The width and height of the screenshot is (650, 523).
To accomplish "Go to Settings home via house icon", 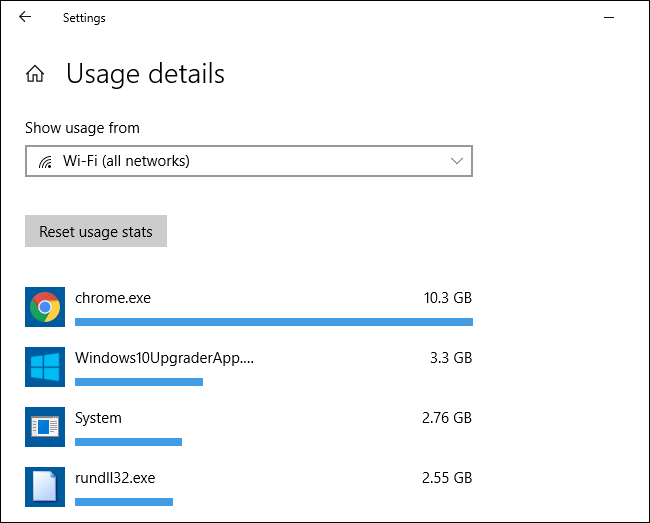I will click(35, 74).
